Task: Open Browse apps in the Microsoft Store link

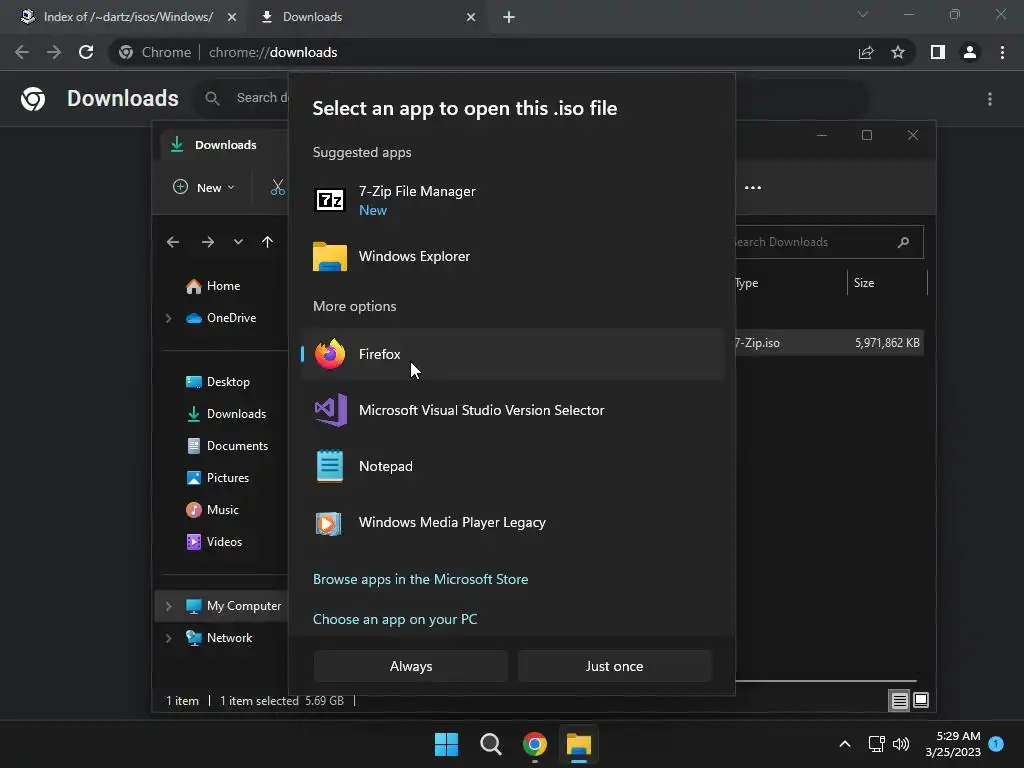Action: 421,579
